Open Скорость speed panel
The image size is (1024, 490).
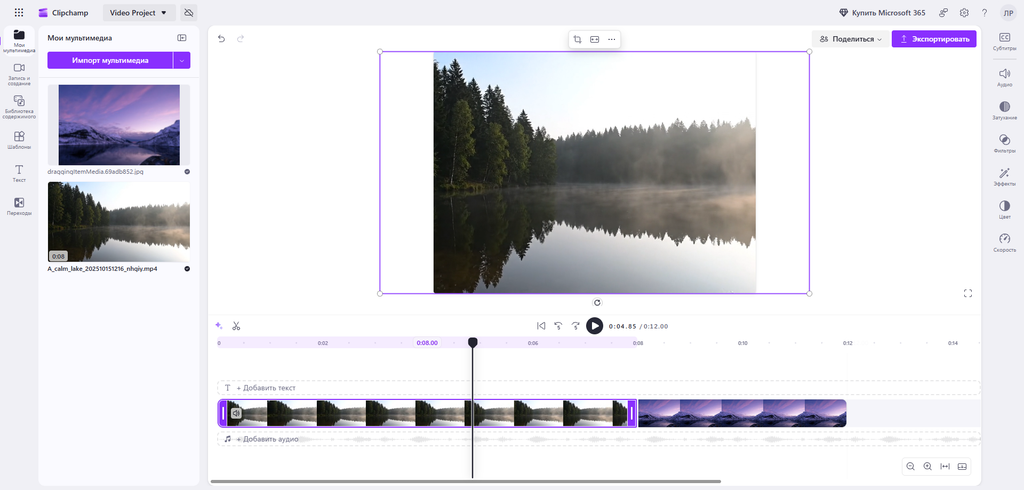click(1004, 243)
